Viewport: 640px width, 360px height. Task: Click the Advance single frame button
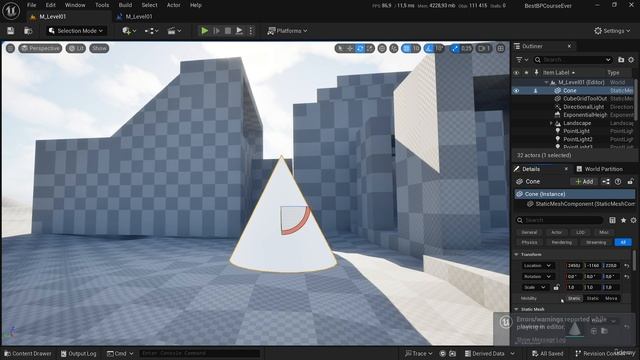coord(216,31)
